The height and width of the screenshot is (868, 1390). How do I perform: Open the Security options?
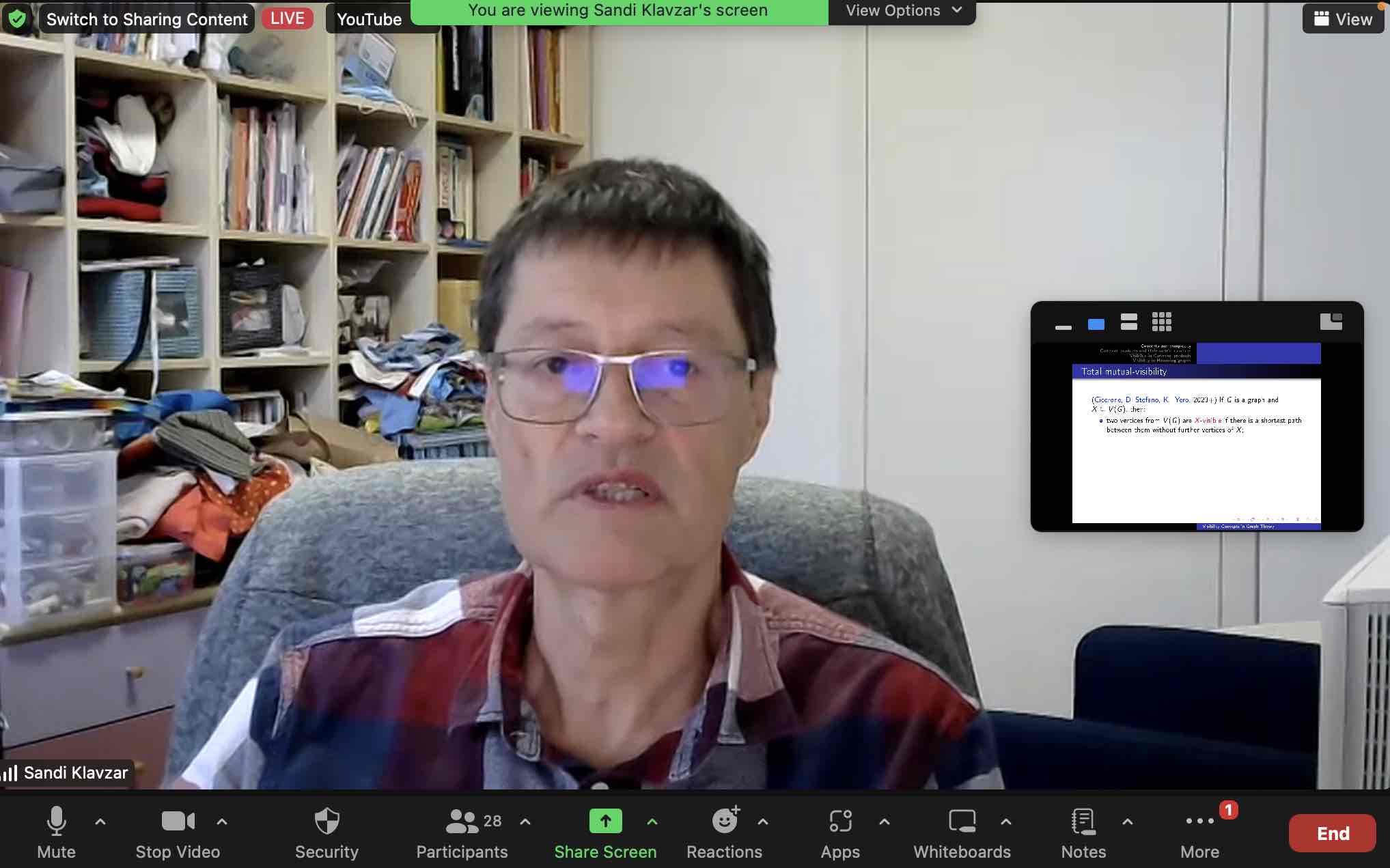click(x=326, y=830)
